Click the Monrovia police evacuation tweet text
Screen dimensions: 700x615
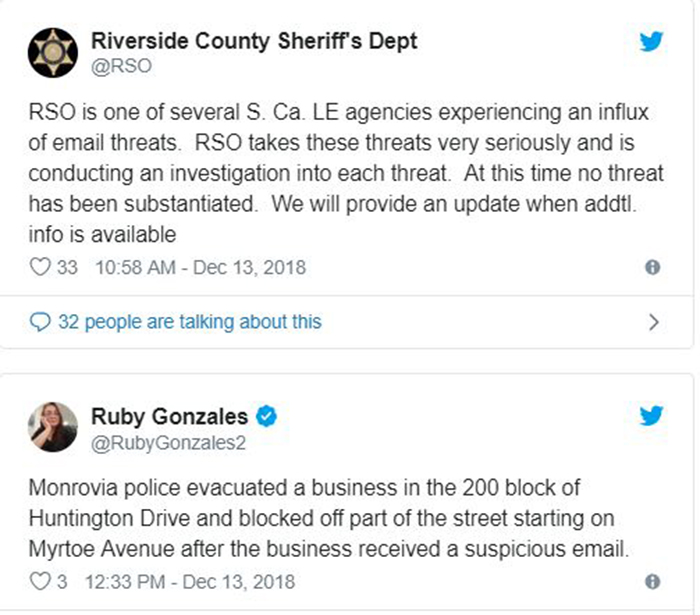click(329, 518)
